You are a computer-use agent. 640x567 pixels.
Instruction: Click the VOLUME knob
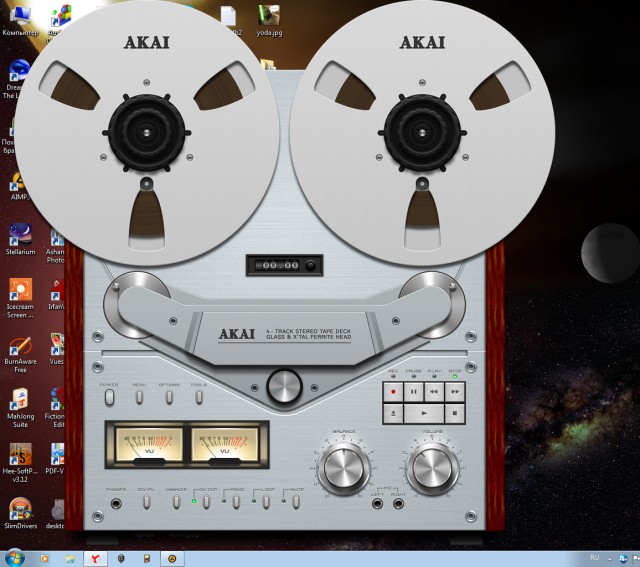(x=432, y=469)
